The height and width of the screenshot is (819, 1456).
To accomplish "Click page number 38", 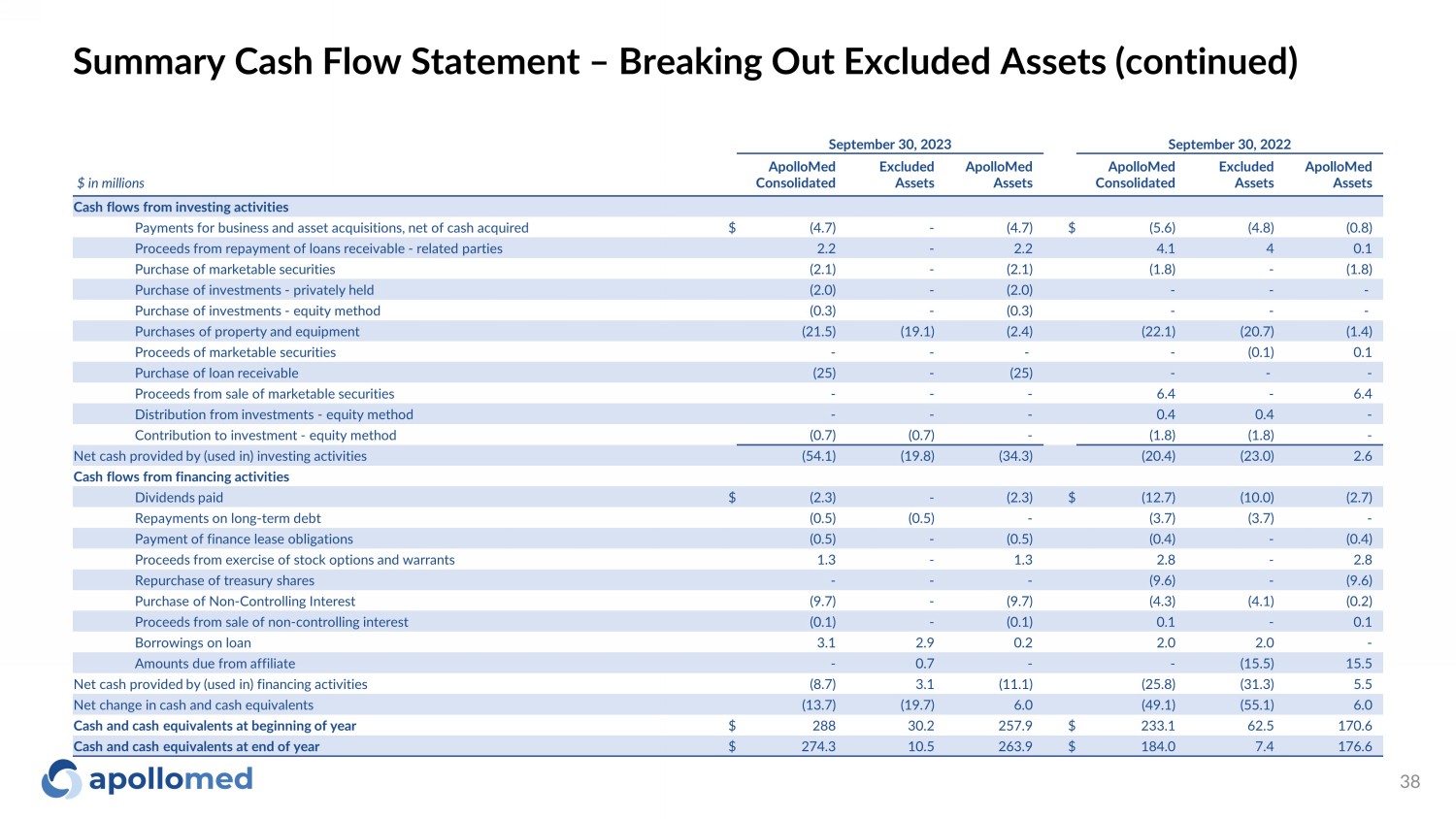I will click(1409, 782).
